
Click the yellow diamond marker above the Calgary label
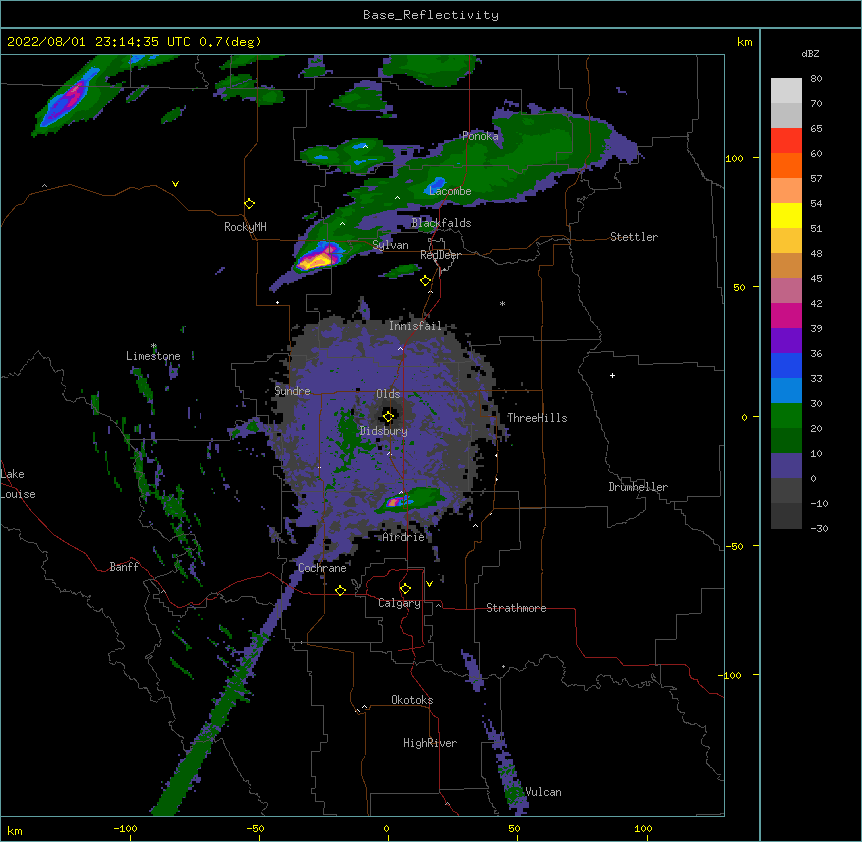(405, 589)
